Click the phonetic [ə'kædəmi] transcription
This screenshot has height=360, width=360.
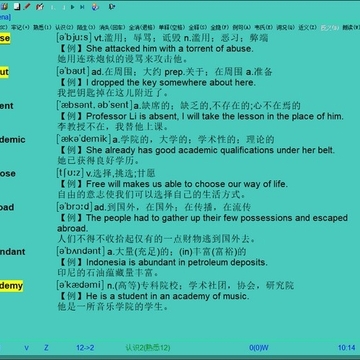(x=80, y=285)
